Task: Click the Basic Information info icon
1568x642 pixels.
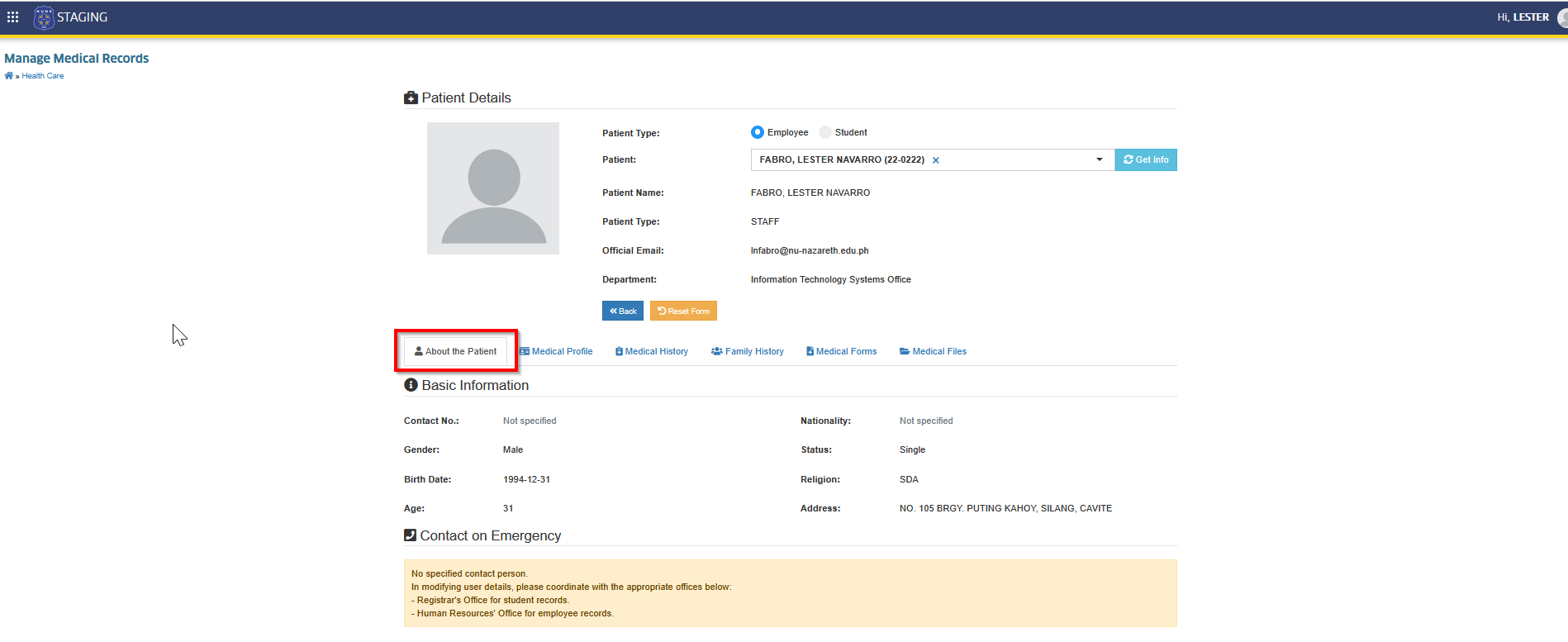Action: coord(411,385)
